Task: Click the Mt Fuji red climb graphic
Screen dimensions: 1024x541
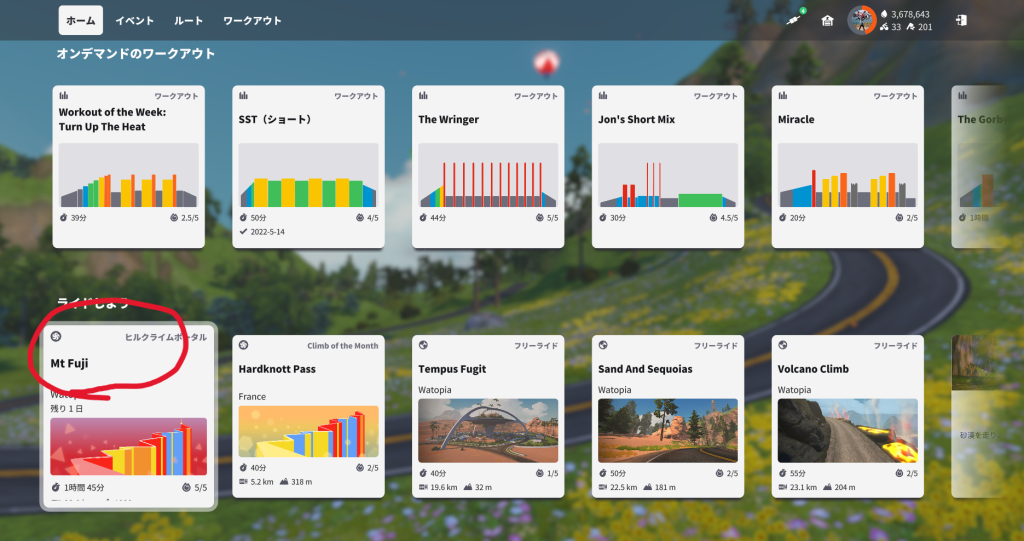Action: (x=129, y=447)
